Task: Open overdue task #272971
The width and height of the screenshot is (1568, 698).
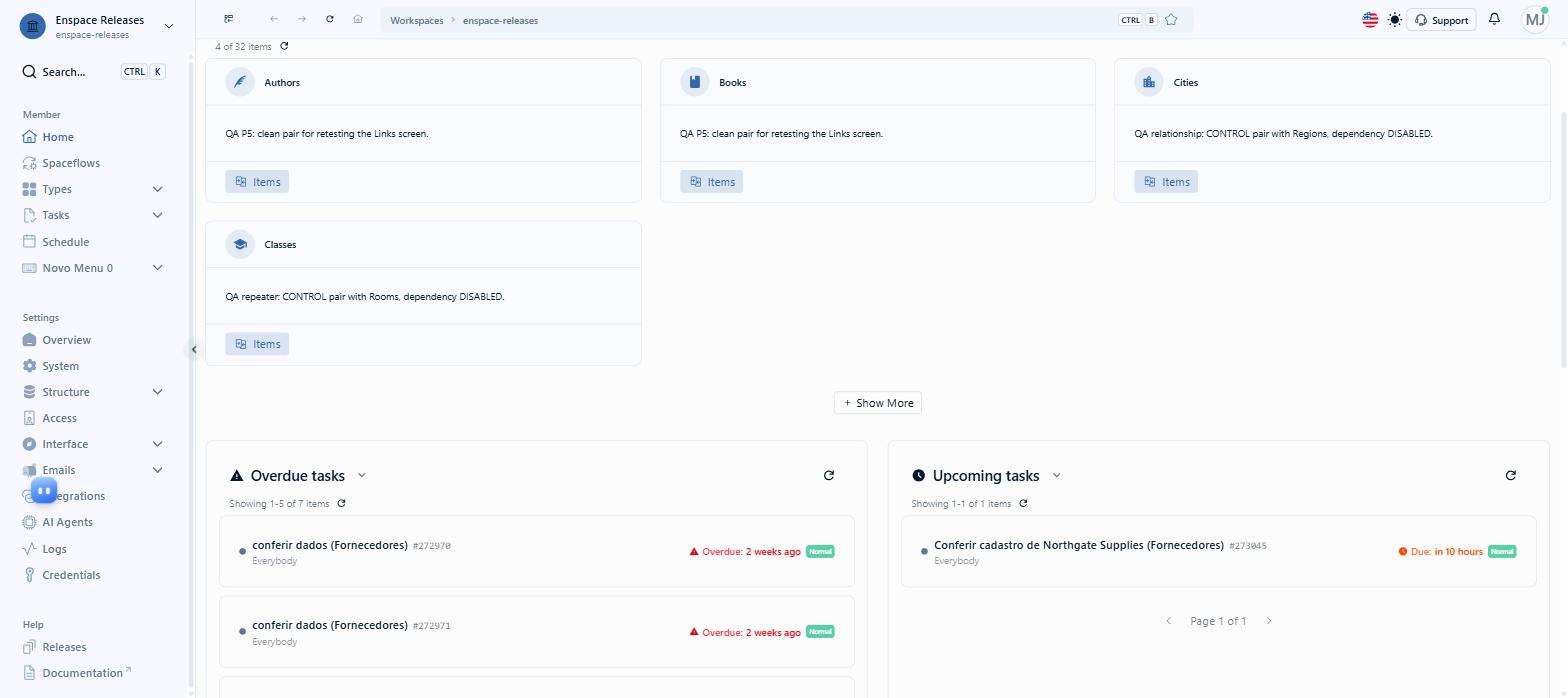Action: pos(537,632)
